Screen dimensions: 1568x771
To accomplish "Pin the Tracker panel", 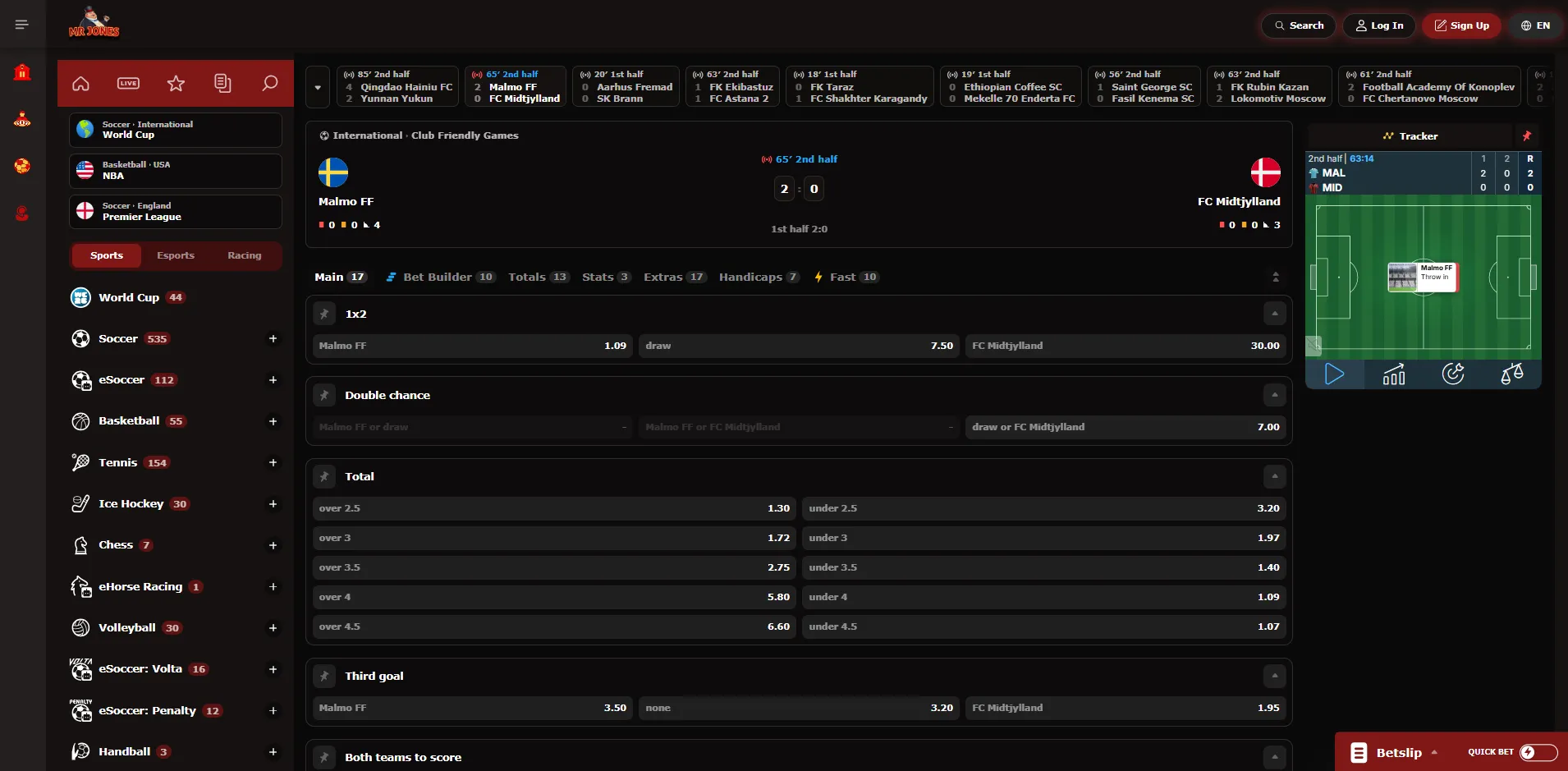I will 1527,136.
